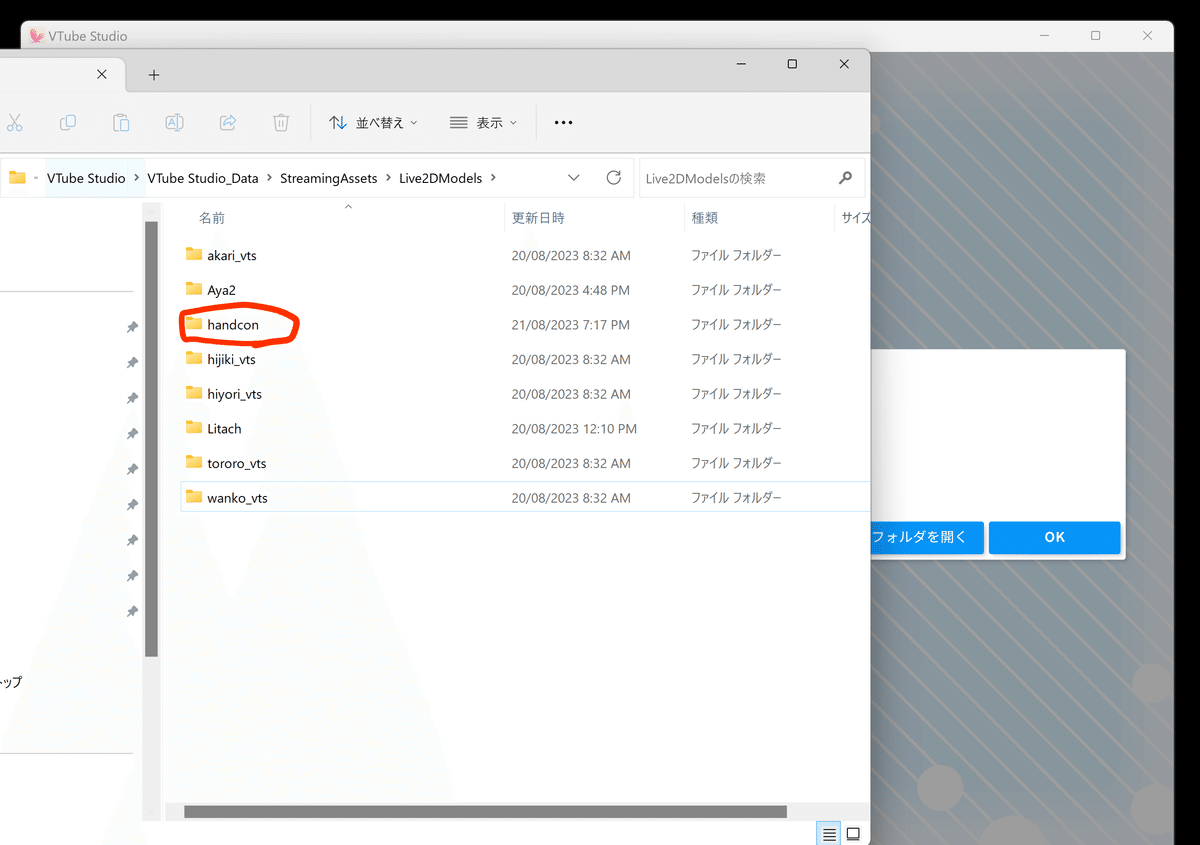1200x845 pixels.
Task: Select the Aya2 folder name
Action: (x=221, y=290)
